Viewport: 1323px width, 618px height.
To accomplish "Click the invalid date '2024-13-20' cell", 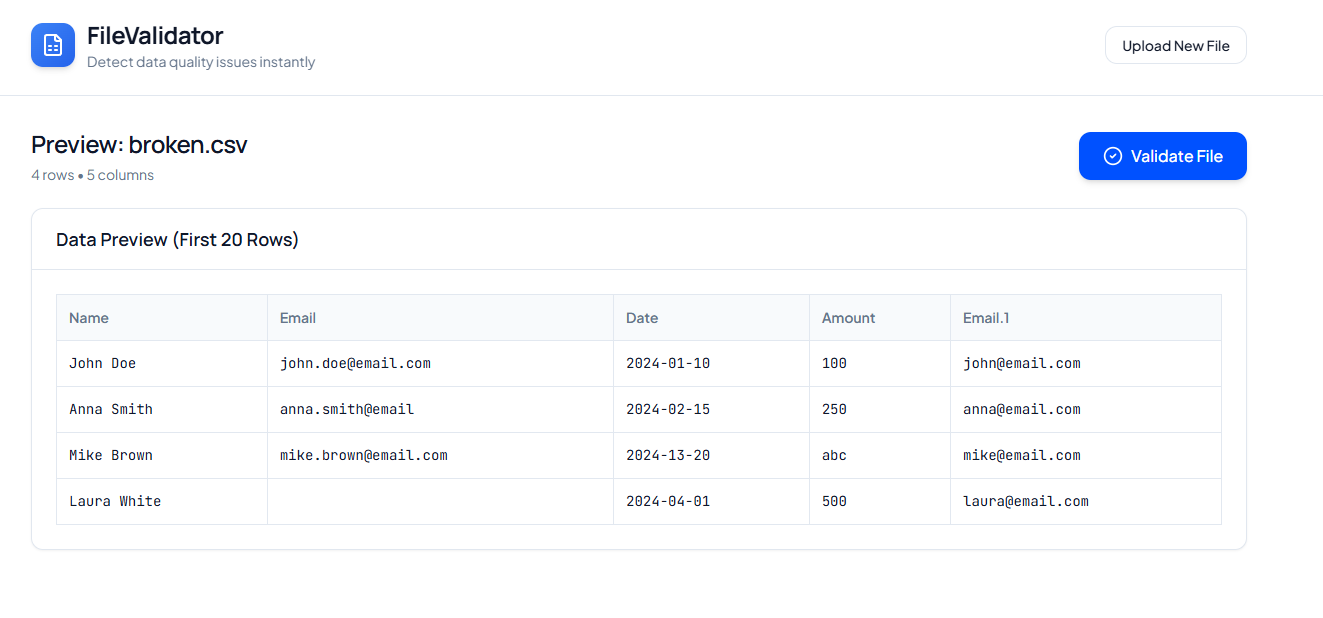I will (667, 455).
